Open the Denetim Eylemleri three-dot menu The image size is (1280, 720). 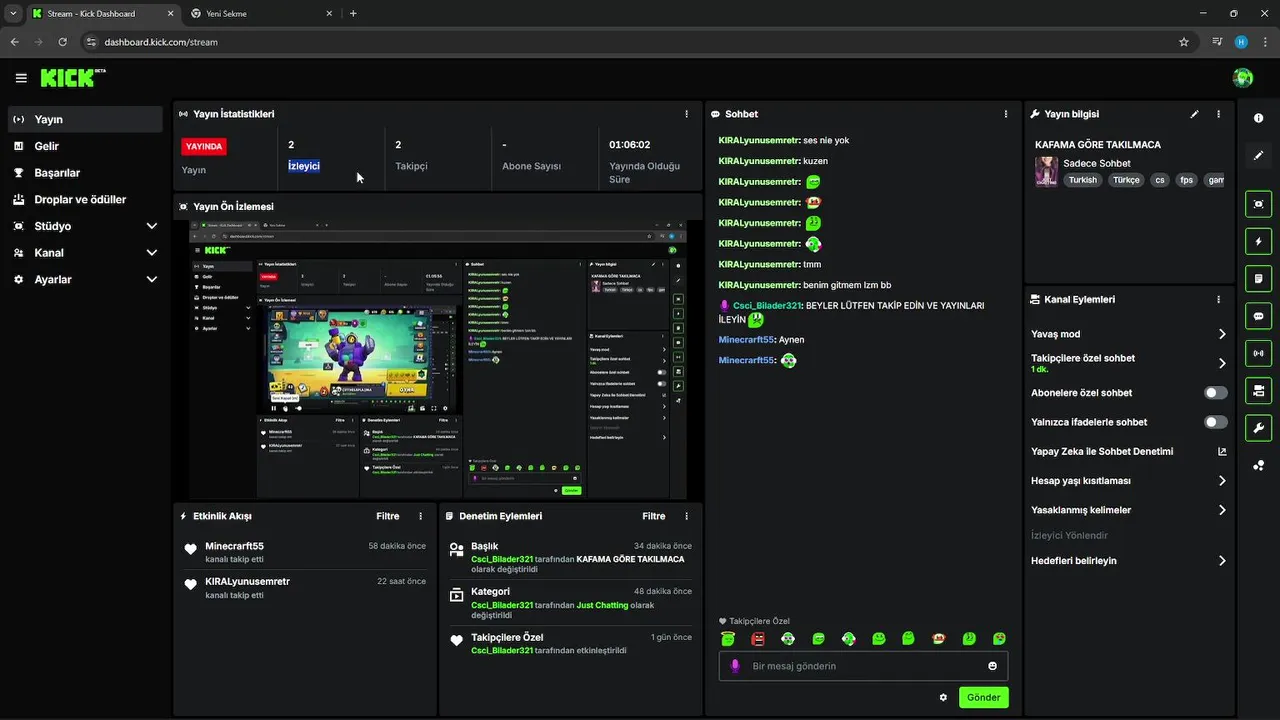point(686,516)
